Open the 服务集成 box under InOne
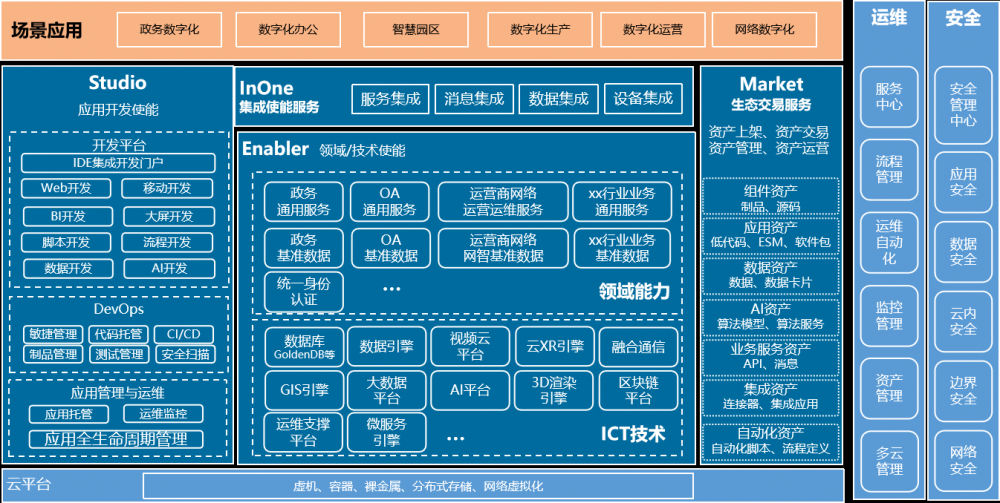The image size is (1000, 503). [x=390, y=99]
